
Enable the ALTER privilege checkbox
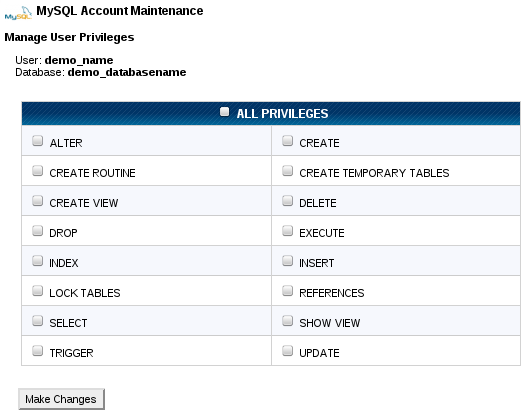click(38, 141)
